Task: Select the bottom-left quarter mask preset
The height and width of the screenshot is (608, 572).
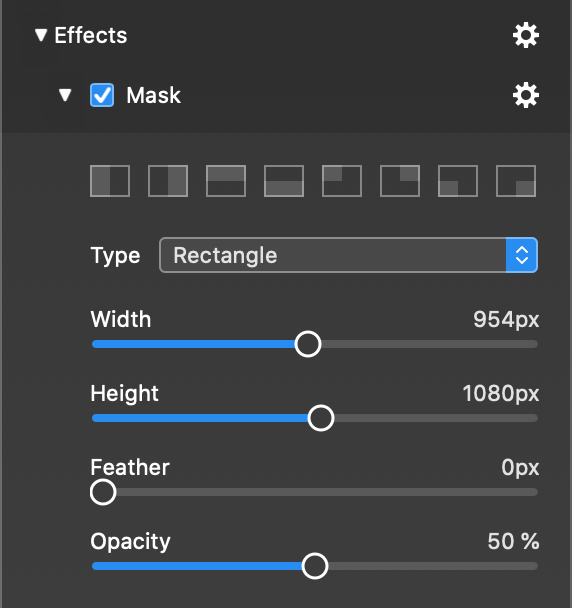Action: coord(458,181)
